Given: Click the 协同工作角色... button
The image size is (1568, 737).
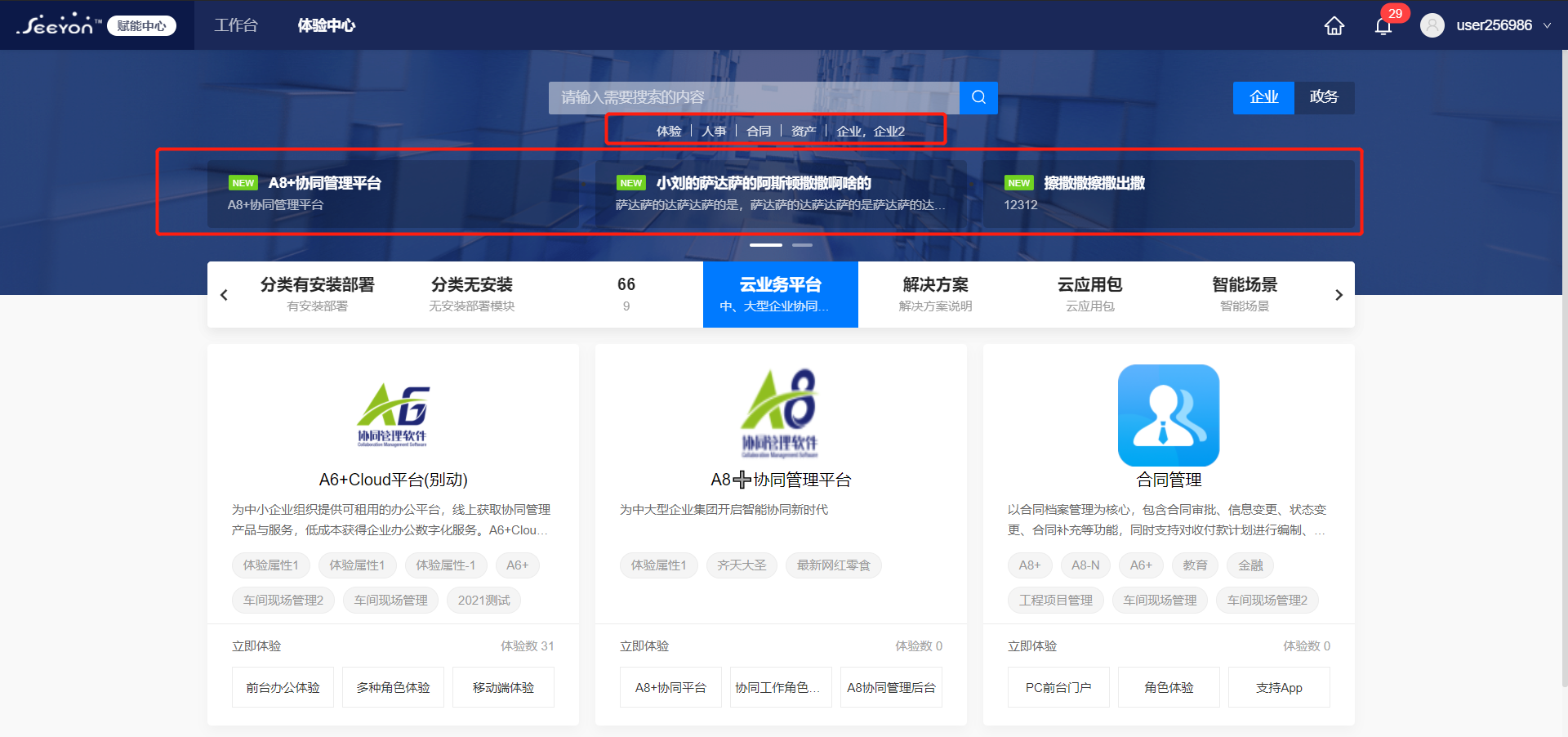Looking at the screenshot, I should point(781,687).
